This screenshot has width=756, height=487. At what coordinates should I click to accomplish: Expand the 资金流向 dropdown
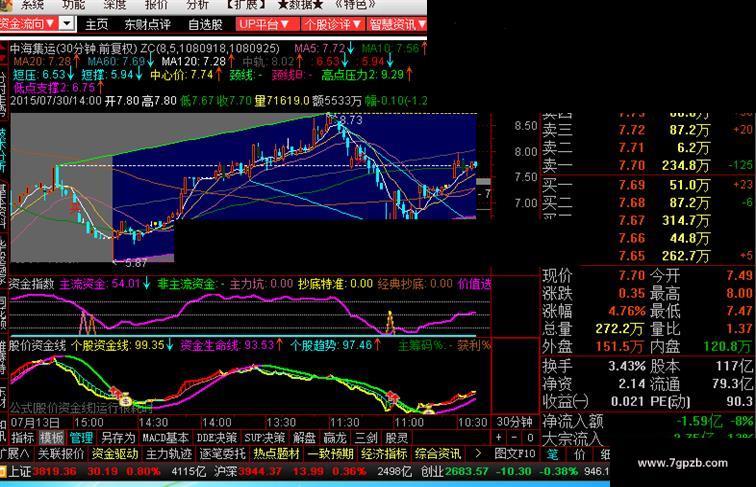click(28, 24)
